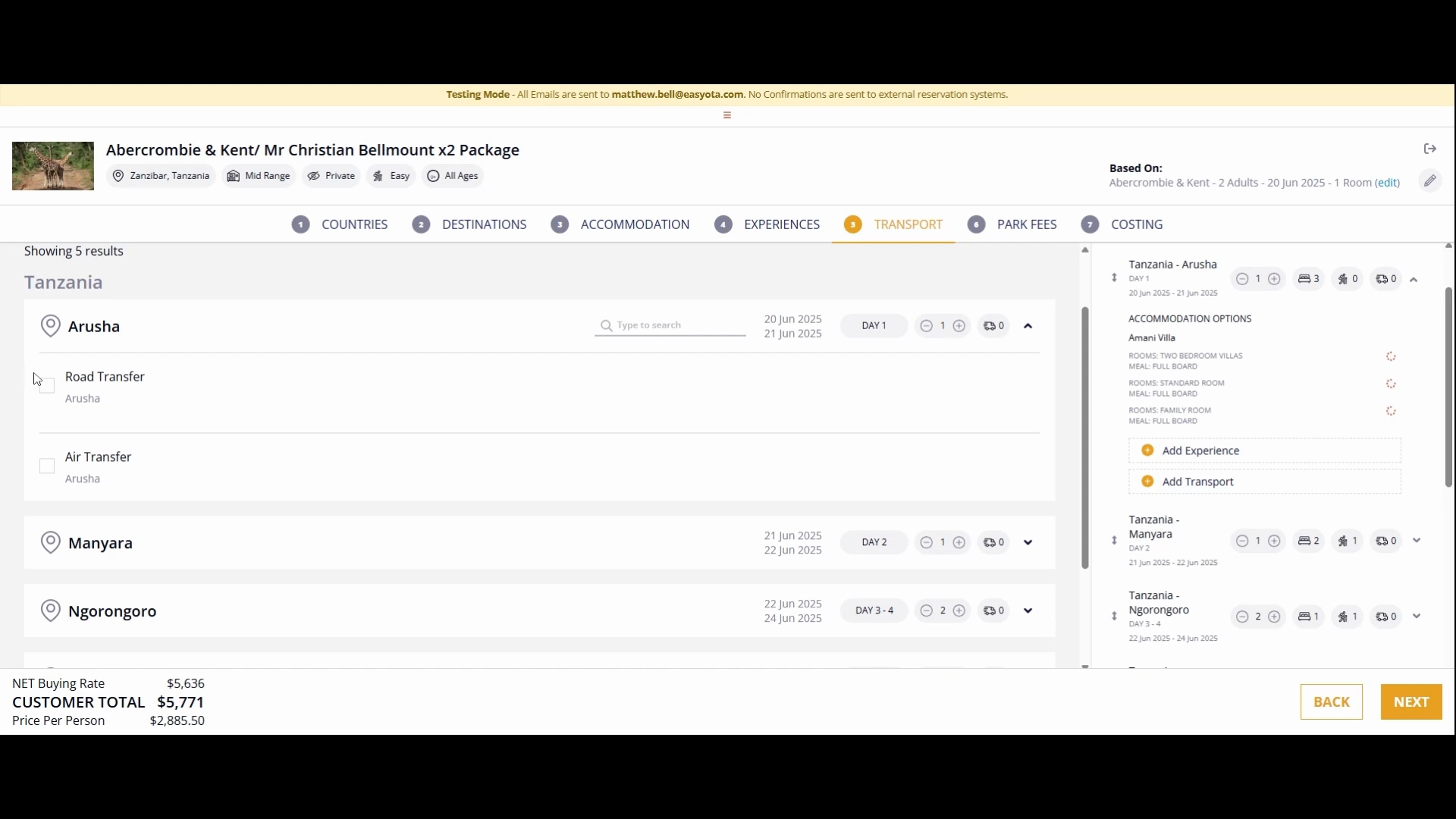Go to the Accommodation step

(x=620, y=224)
